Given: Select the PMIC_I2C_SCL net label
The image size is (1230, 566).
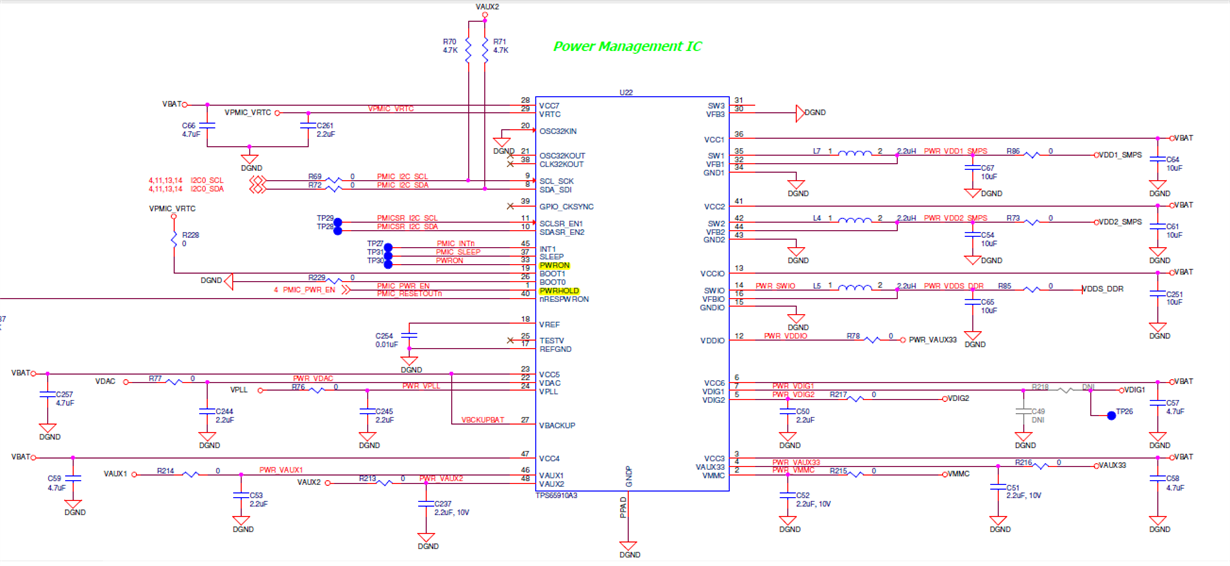Looking at the screenshot, I should (x=402, y=175).
